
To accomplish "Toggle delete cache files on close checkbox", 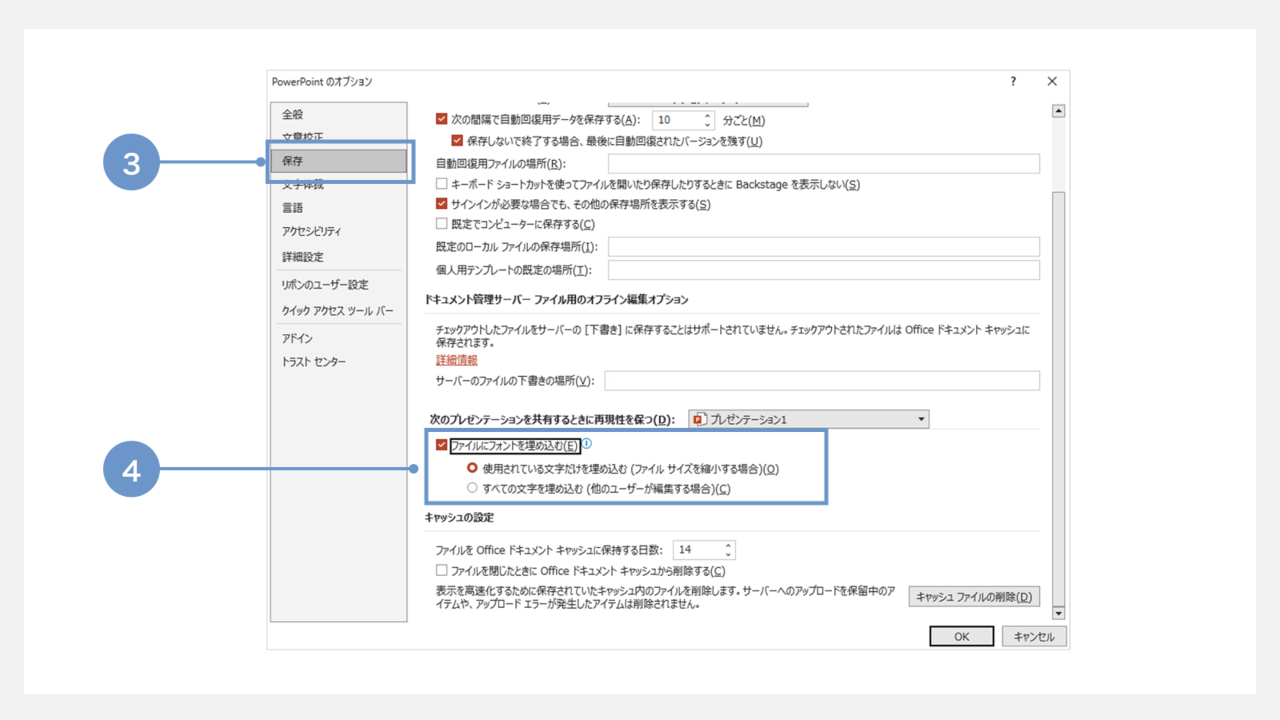I will click(x=442, y=571).
